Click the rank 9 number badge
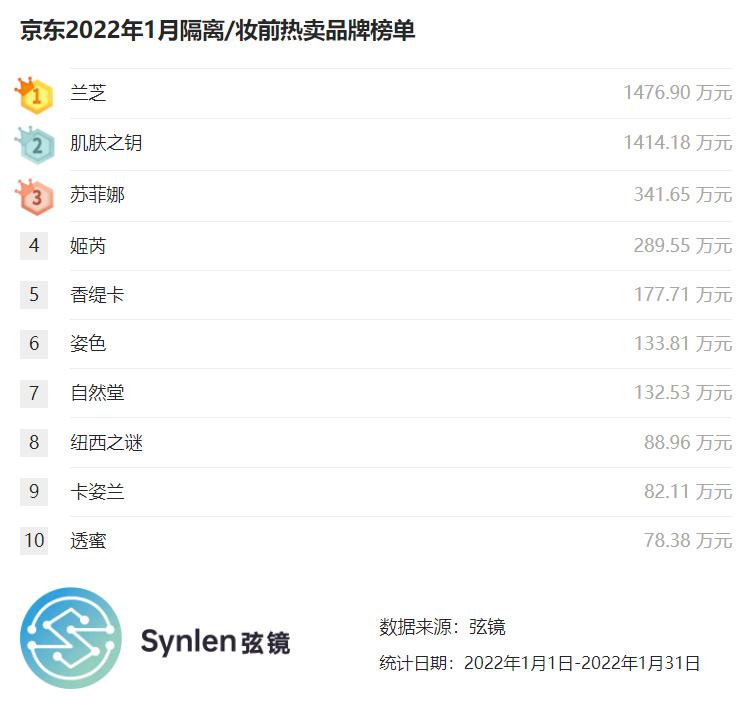Image resolution: width=751 pixels, height=701 pixels. tap(34, 491)
